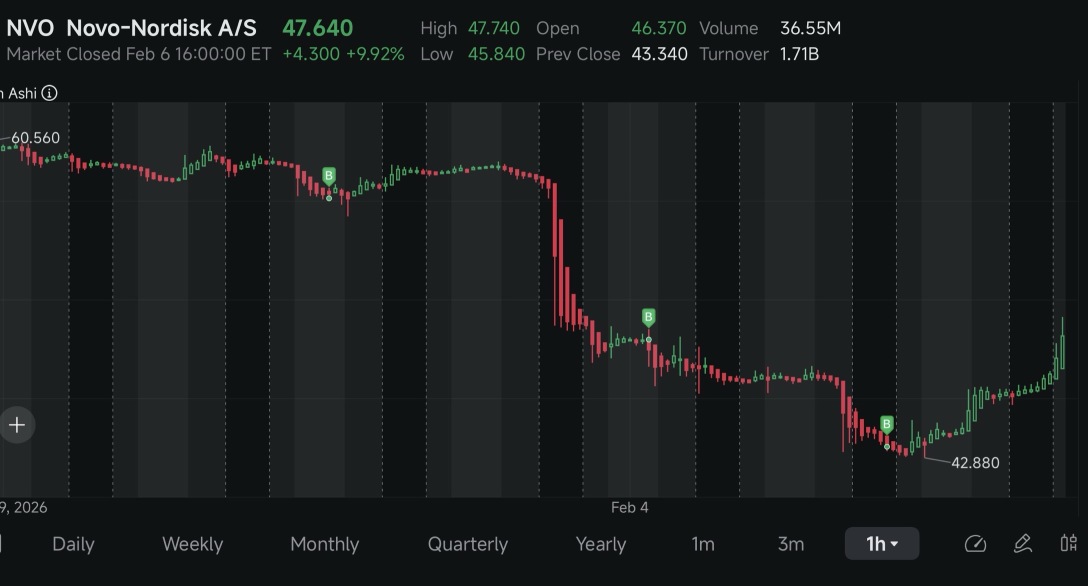This screenshot has width=1088, height=586.
Task: Choose the 1m interval
Action: [703, 544]
